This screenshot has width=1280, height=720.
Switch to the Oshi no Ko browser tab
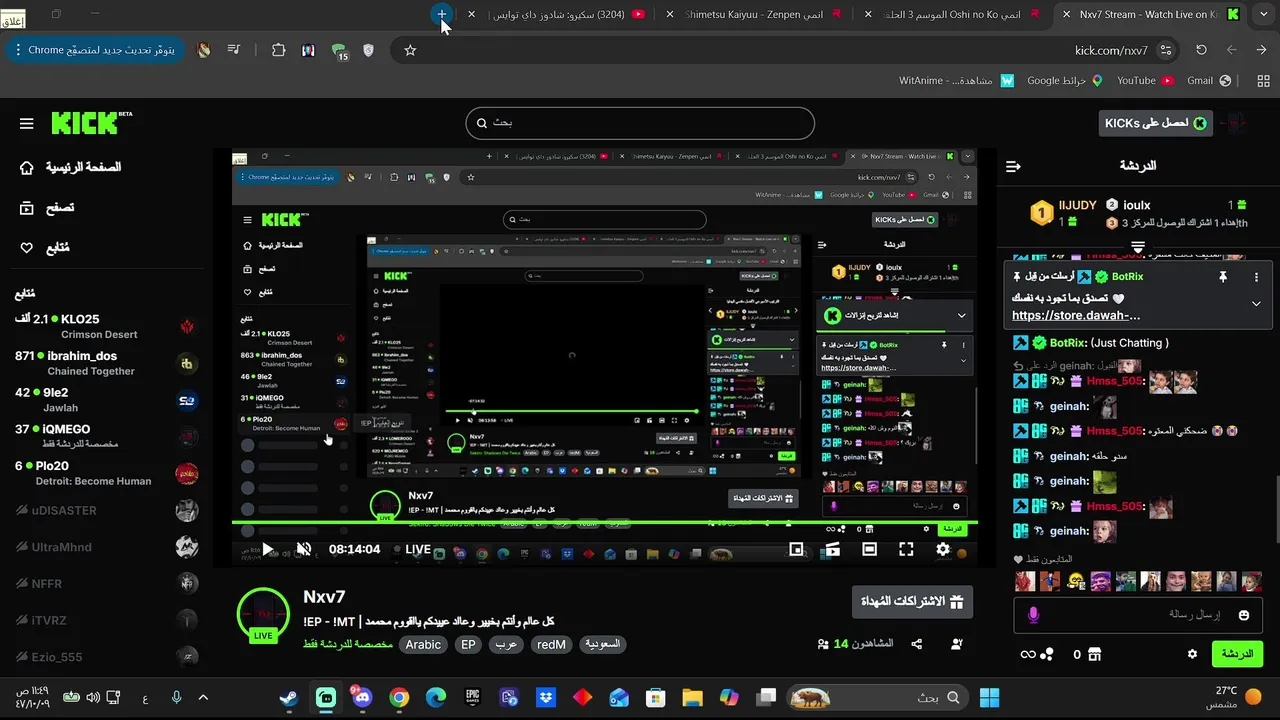point(952,15)
